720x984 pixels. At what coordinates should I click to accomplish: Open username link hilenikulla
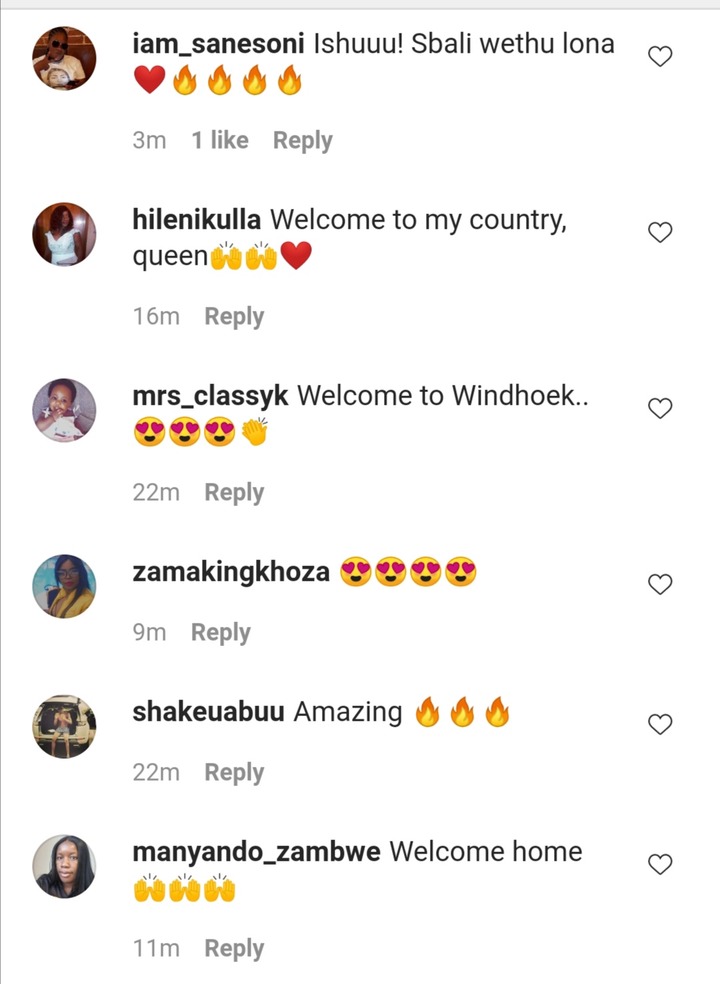point(196,220)
